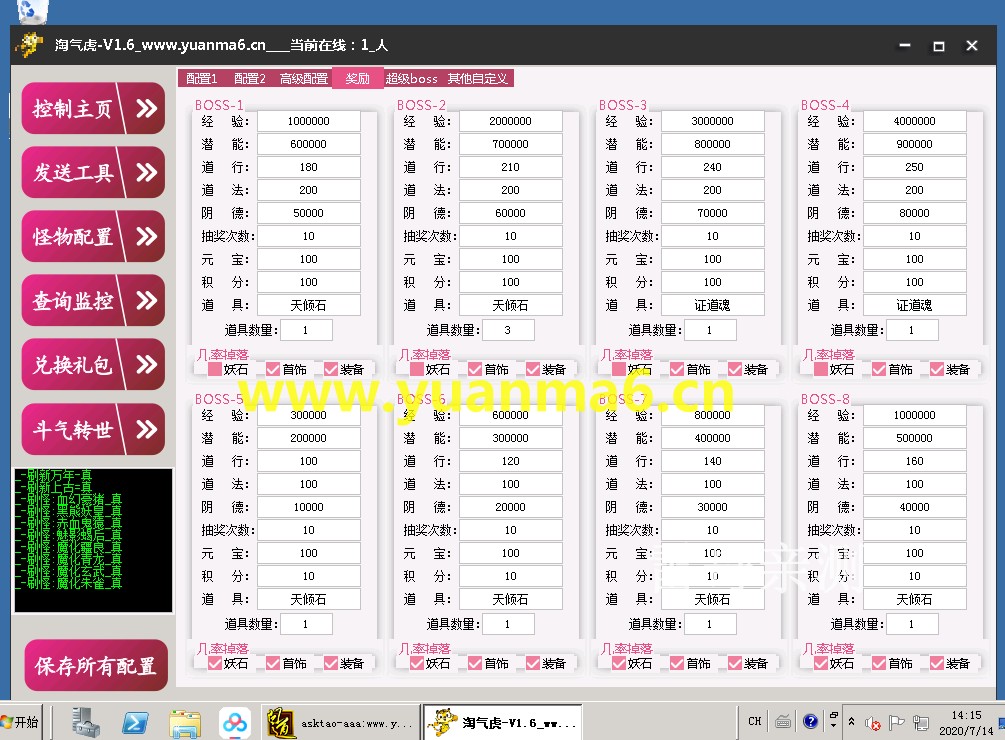Open the Windows 开始 start button
Viewport: 1005px width, 740px height.
click(21, 723)
